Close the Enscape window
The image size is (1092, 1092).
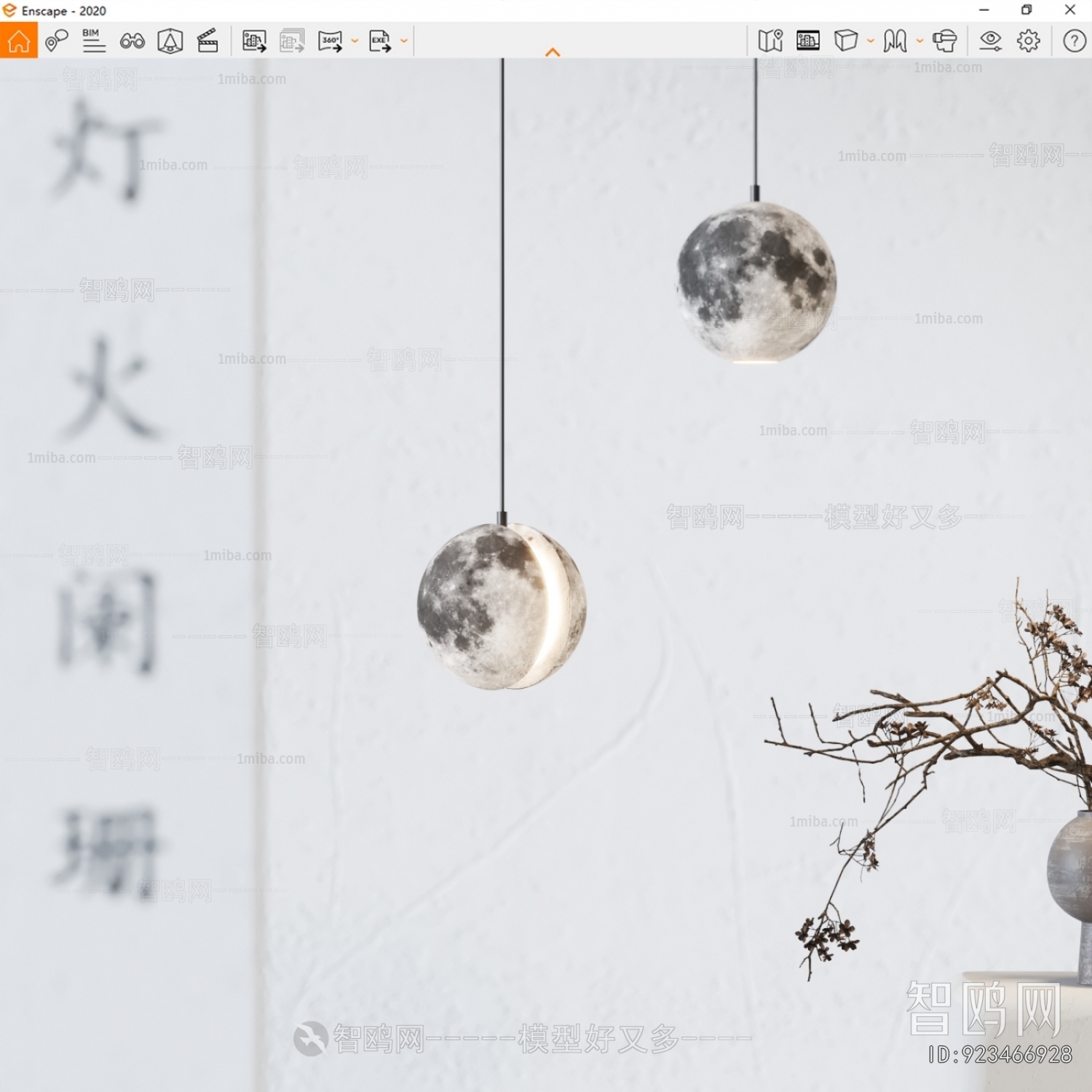[x=1069, y=10]
